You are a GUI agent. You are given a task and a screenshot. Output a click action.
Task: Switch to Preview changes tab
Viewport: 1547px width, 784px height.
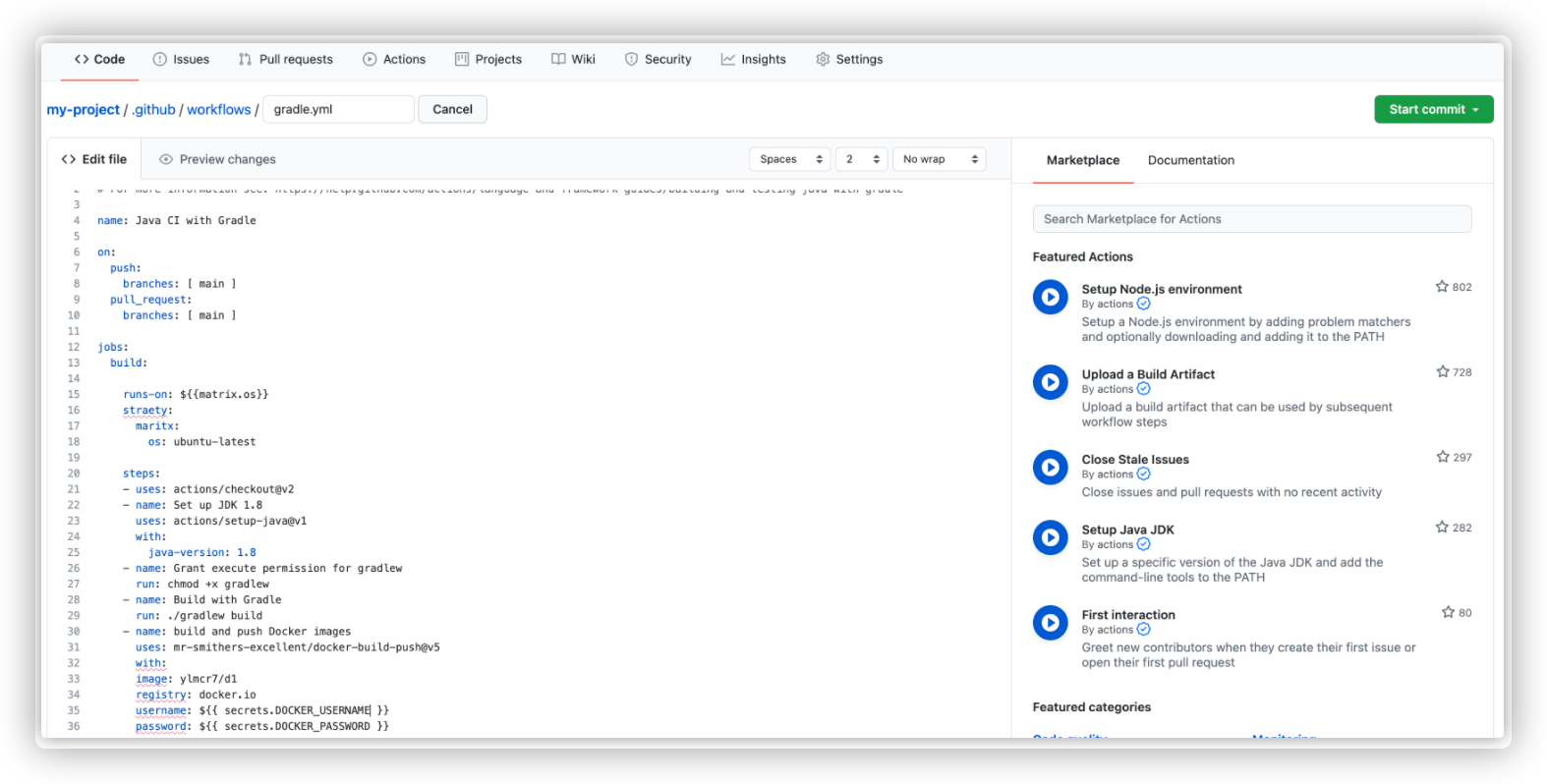click(x=217, y=159)
